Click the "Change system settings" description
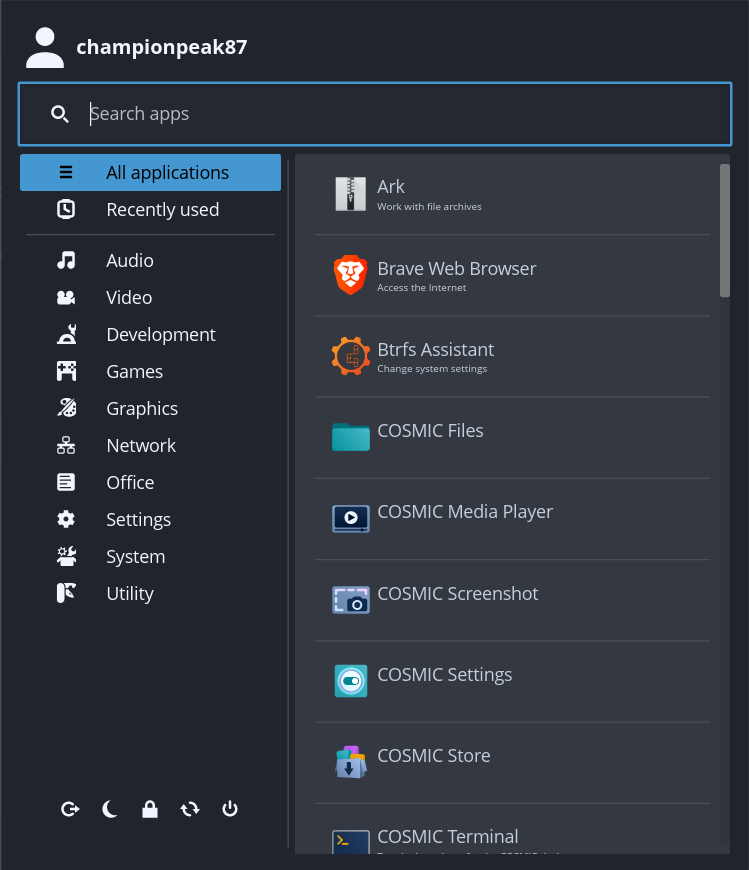This screenshot has height=870, width=749. click(432, 369)
